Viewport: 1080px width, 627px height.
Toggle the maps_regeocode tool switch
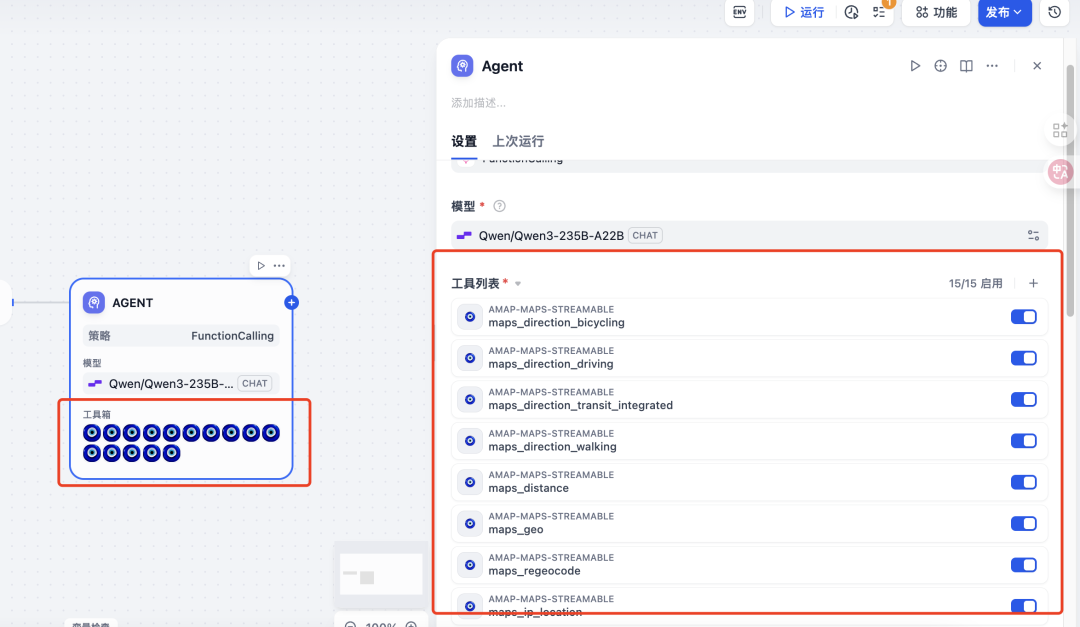coord(1024,565)
